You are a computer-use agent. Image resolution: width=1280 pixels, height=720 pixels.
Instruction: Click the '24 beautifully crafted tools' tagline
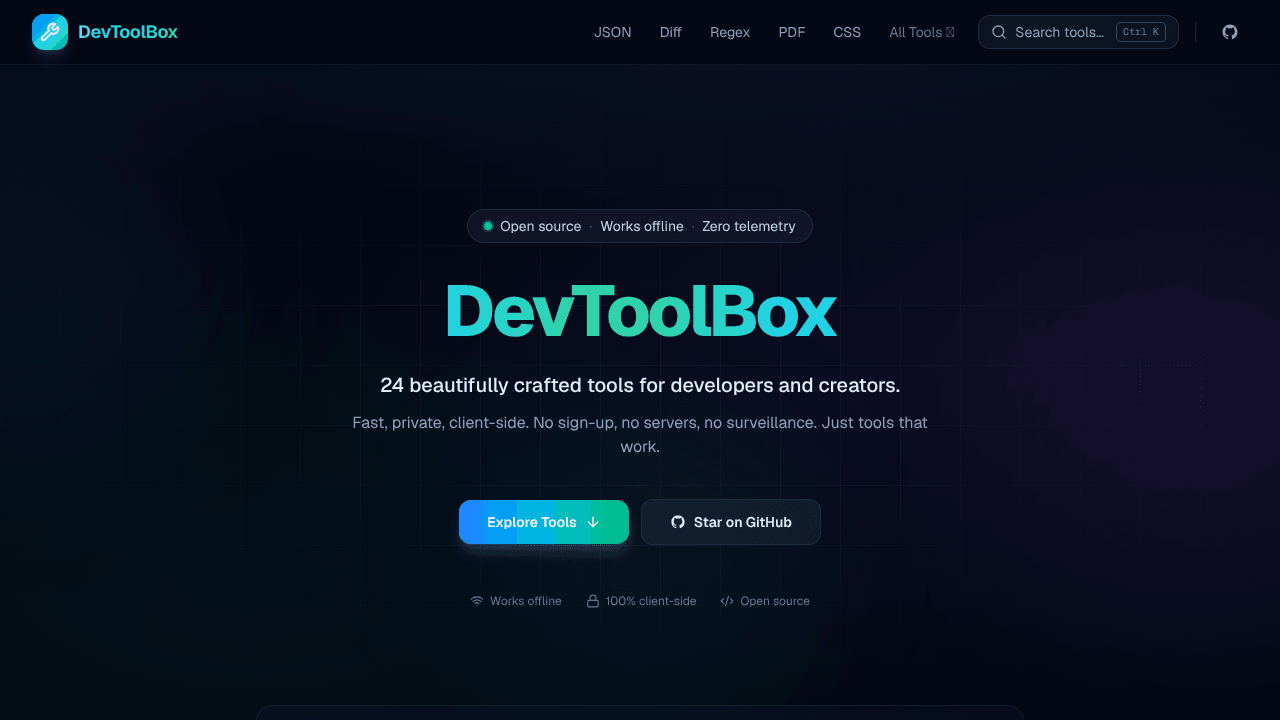tap(640, 385)
